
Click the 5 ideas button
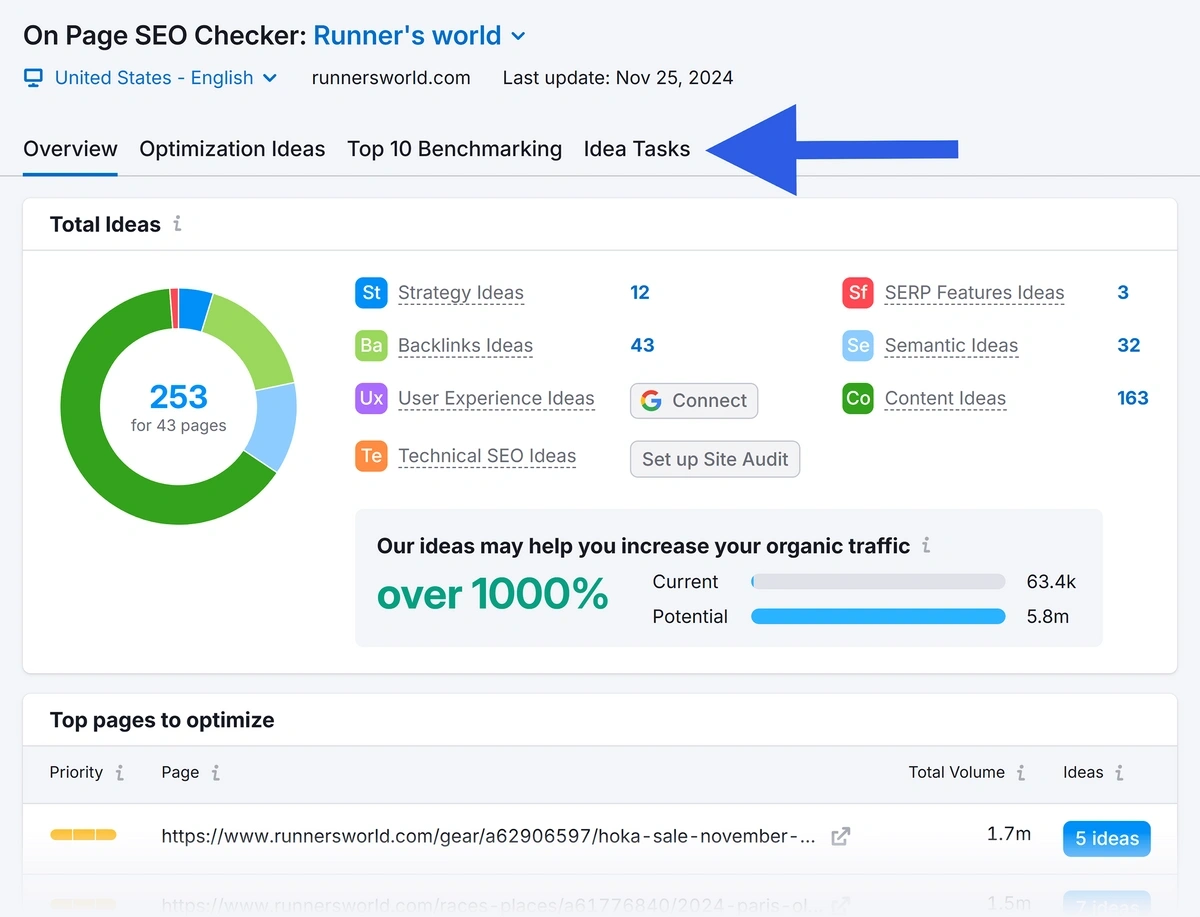tap(1107, 839)
